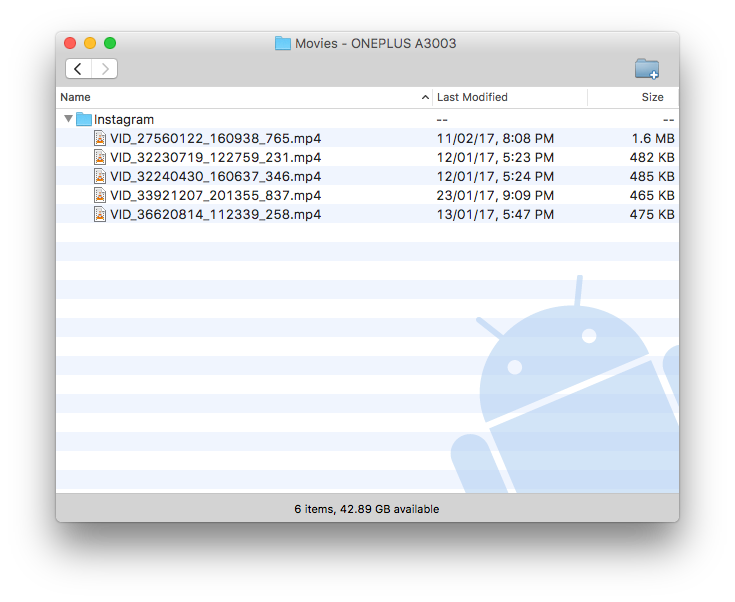Close the Android File Transfer window
Image resolution: width=735 pixels, height=602 pixels.
70,43
